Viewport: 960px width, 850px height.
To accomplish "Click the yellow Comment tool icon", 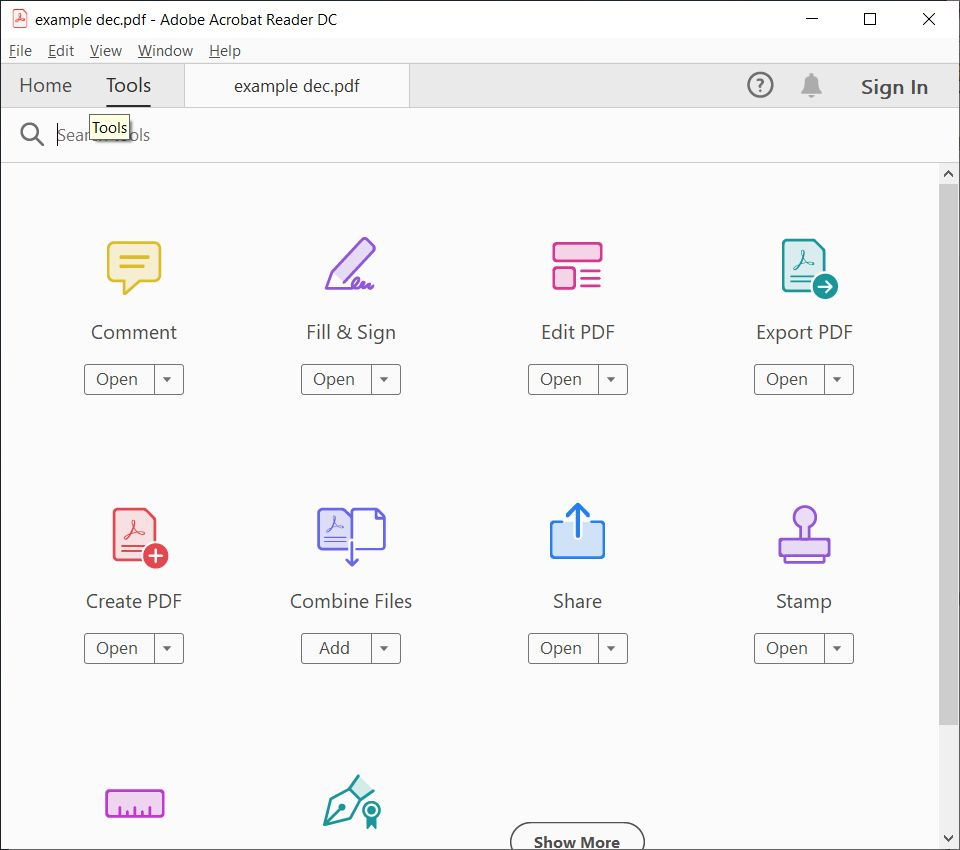I will point(134,267).
